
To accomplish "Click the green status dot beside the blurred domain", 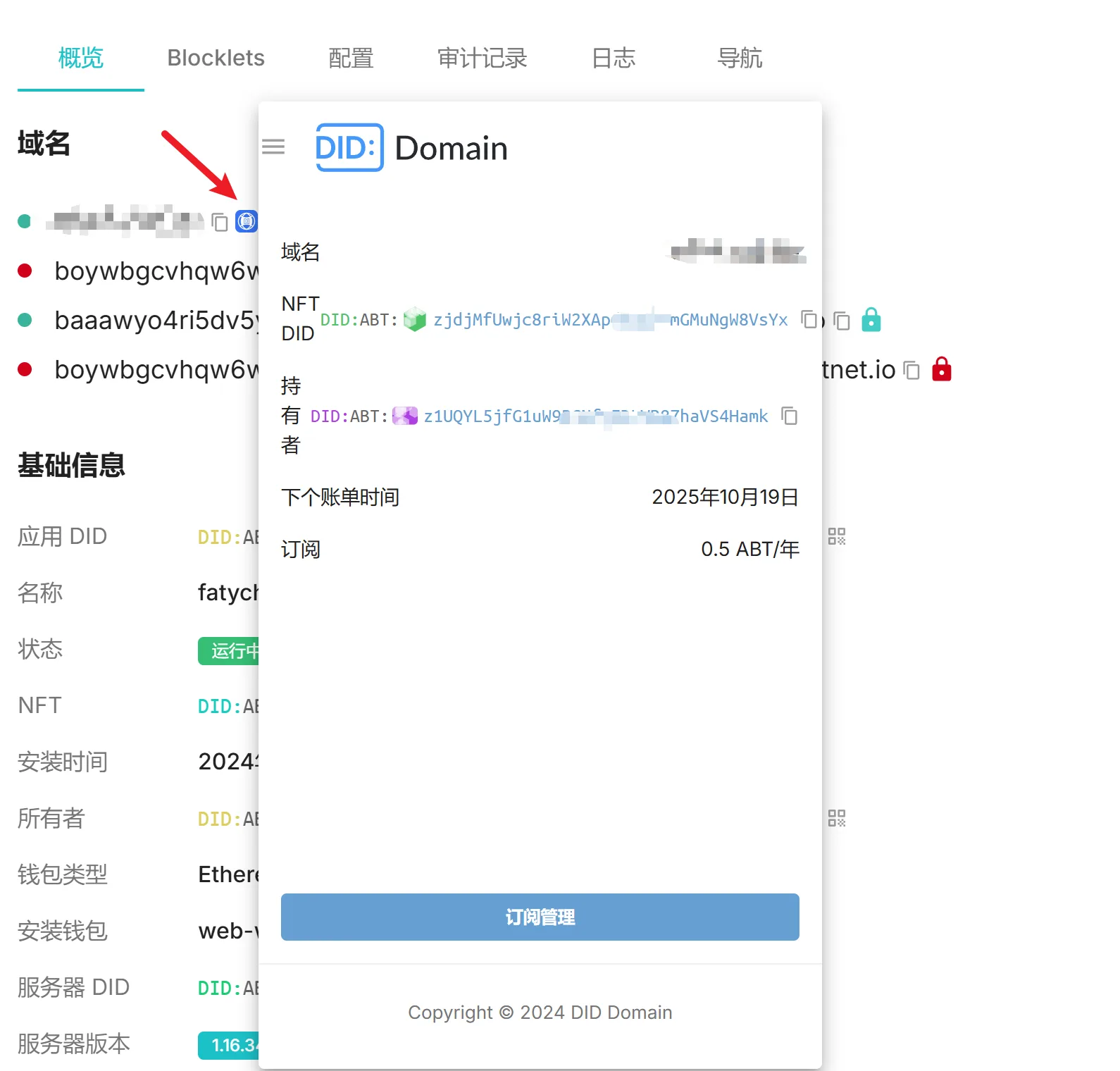I will [25, 222].
